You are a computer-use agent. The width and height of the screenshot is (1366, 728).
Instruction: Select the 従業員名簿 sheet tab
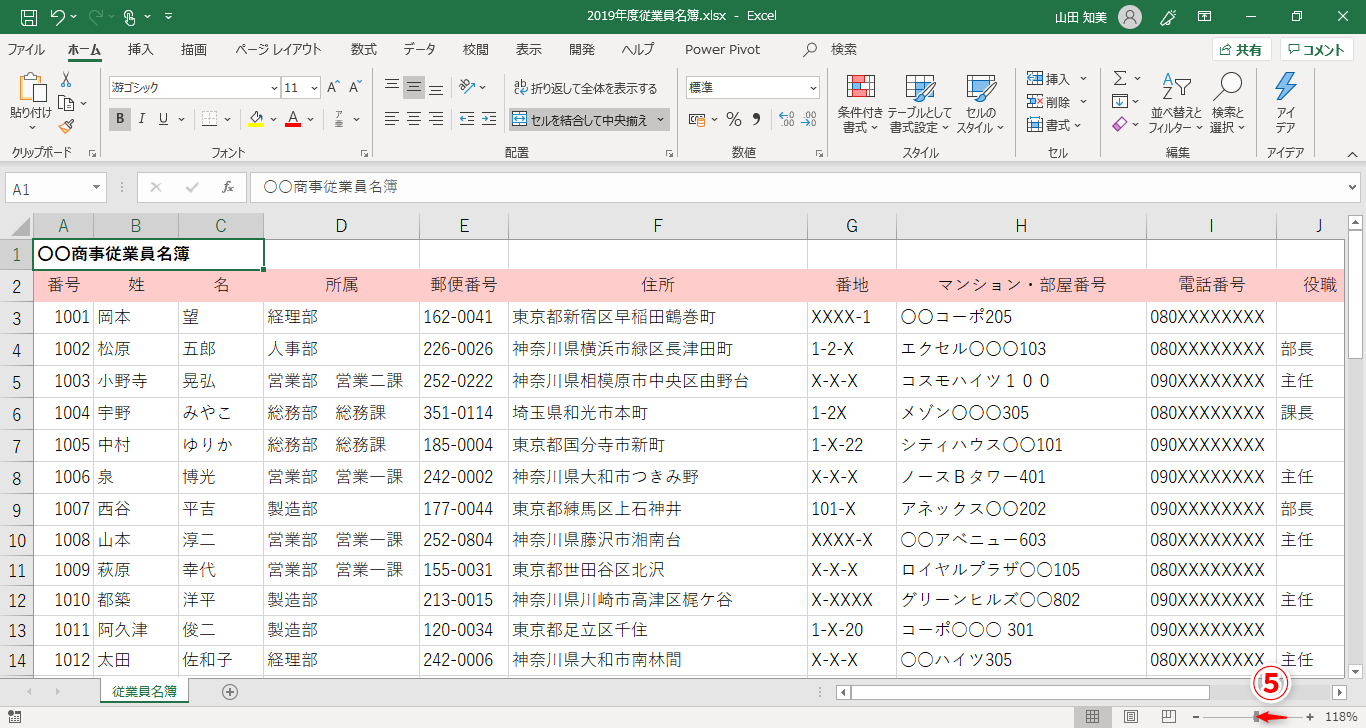[145, 691]
